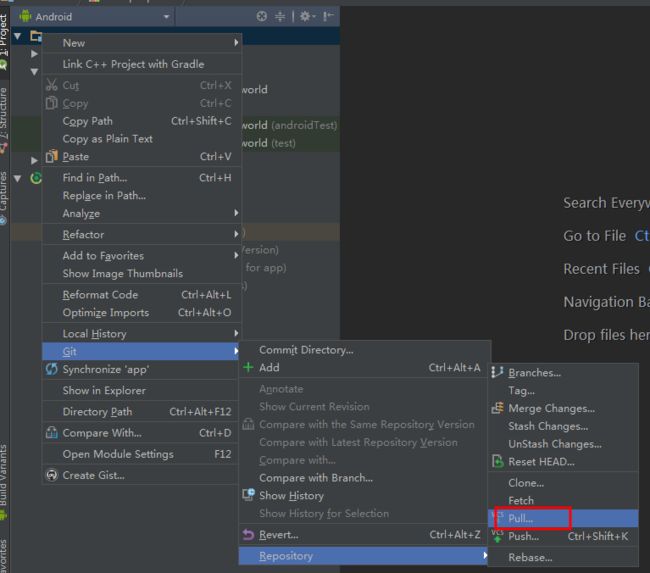
Task: Click the Gradle Scripts sync icon
Action: coord(36,178)
